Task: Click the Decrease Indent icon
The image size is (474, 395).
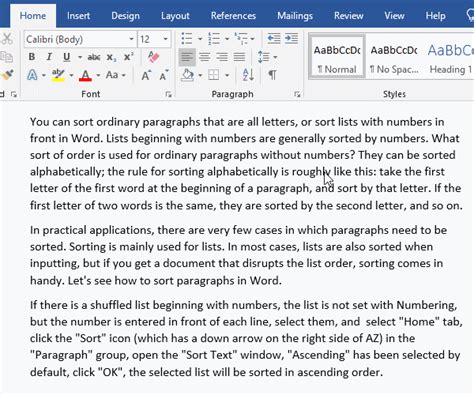Action: click(x=274, y=39)
